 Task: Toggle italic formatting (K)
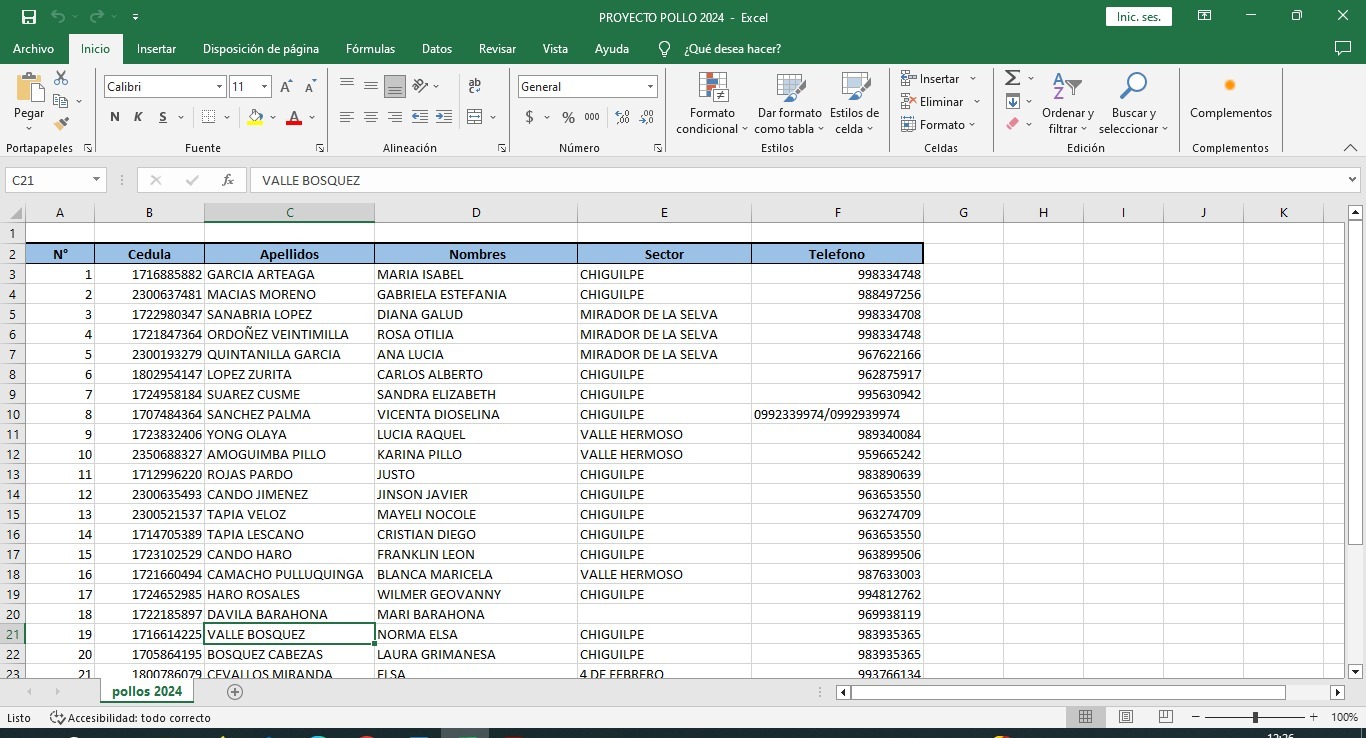[x=138, y=118]
